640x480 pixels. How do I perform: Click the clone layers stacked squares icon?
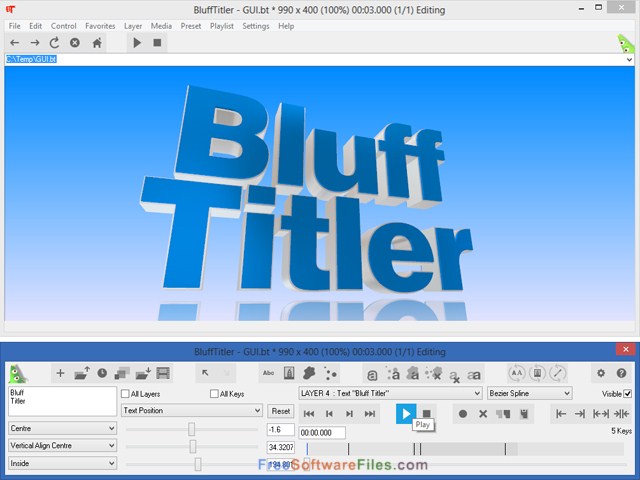pos(122,373)
